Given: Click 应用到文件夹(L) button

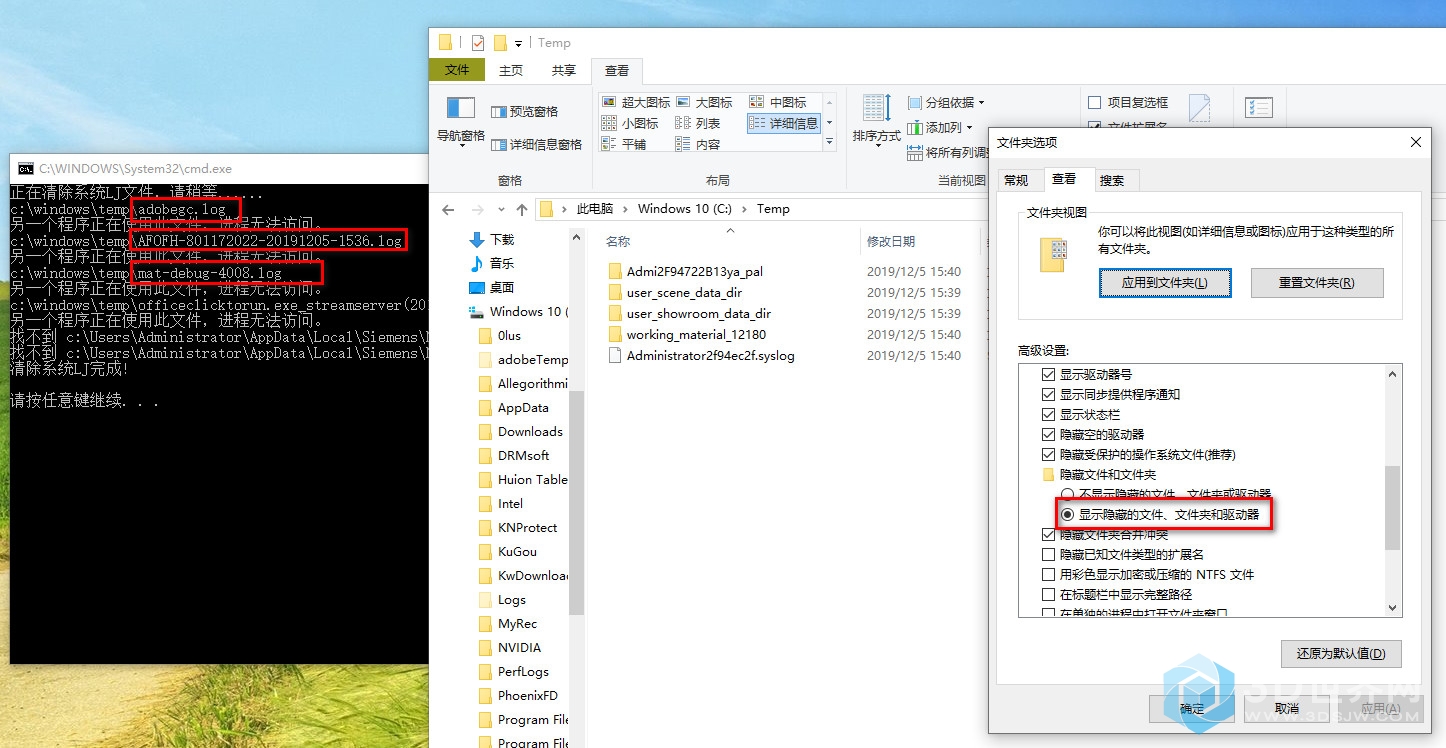Looking at the screenshot, I should [1164, 283].
